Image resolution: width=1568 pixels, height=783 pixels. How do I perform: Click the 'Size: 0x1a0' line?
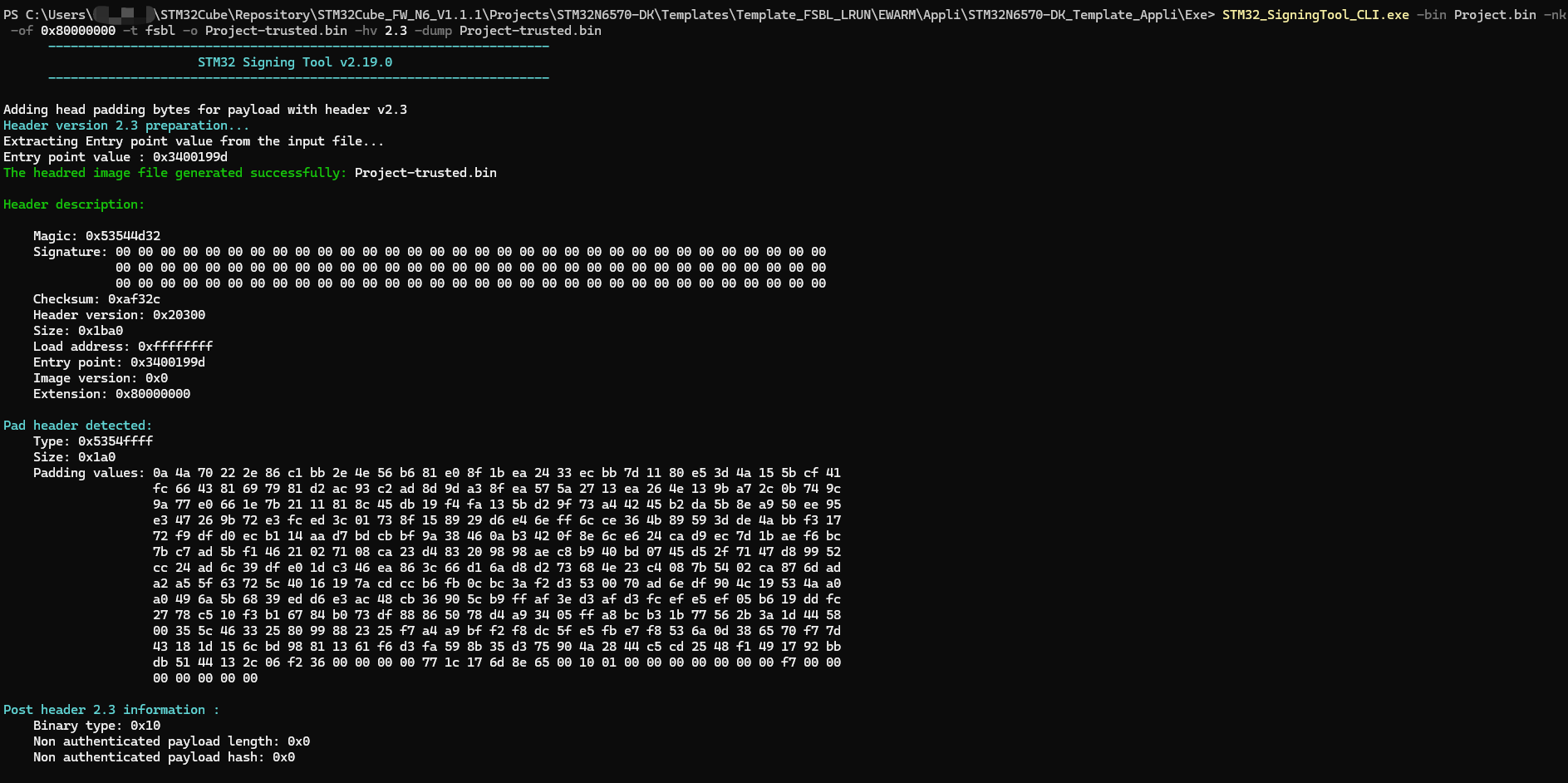point(74,457)
